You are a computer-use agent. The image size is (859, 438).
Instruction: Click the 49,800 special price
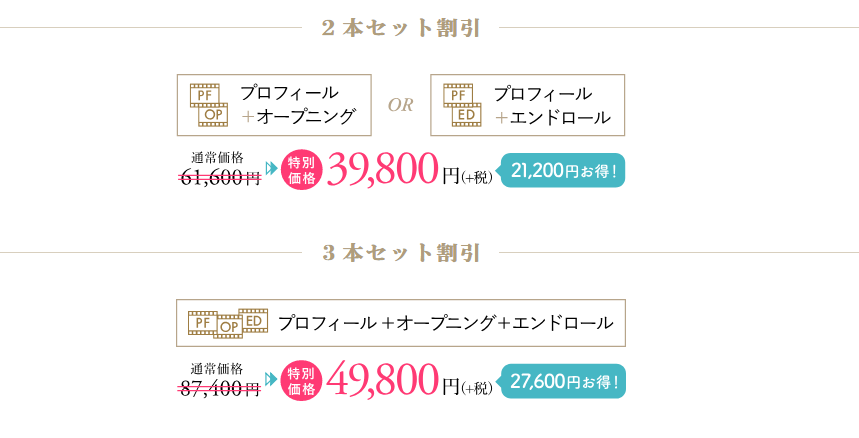(x=382, y=380)
